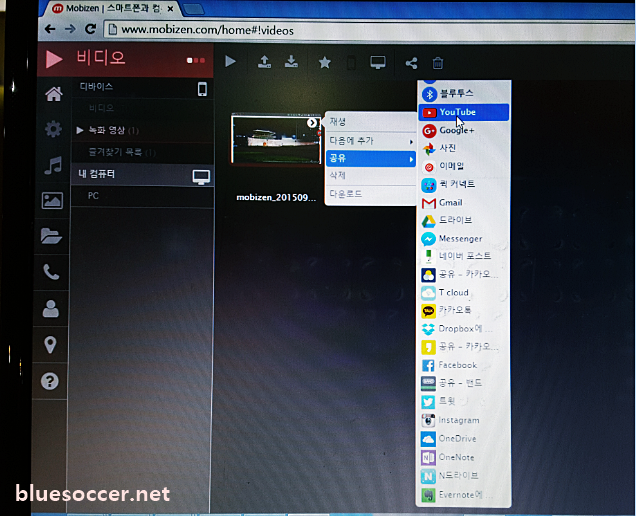Image resolution: width=636 pixels, height=516 pixels.
Task: Choose 삭제 in the context menu
Action: point(371,176)
